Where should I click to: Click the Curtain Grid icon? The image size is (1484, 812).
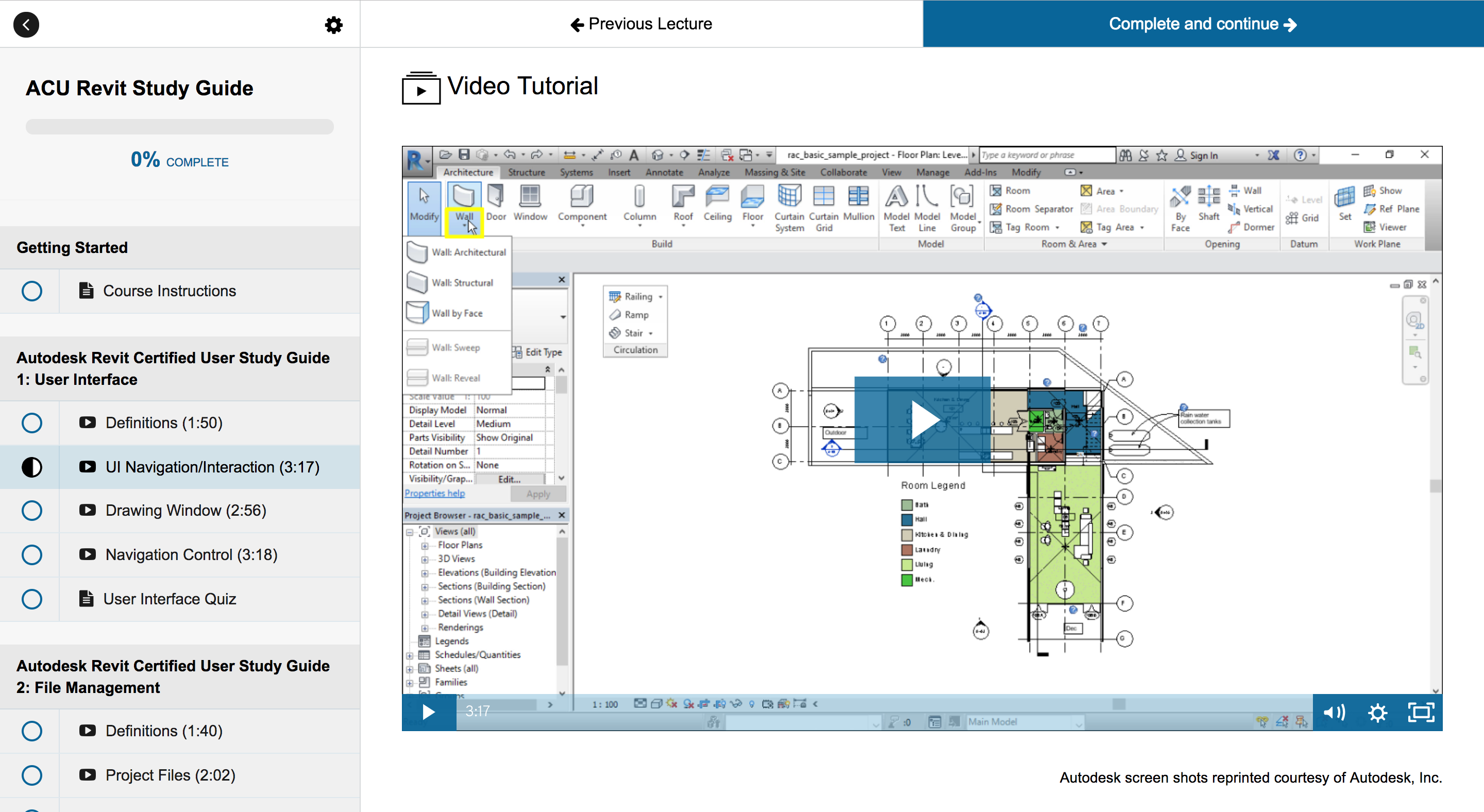824,196
